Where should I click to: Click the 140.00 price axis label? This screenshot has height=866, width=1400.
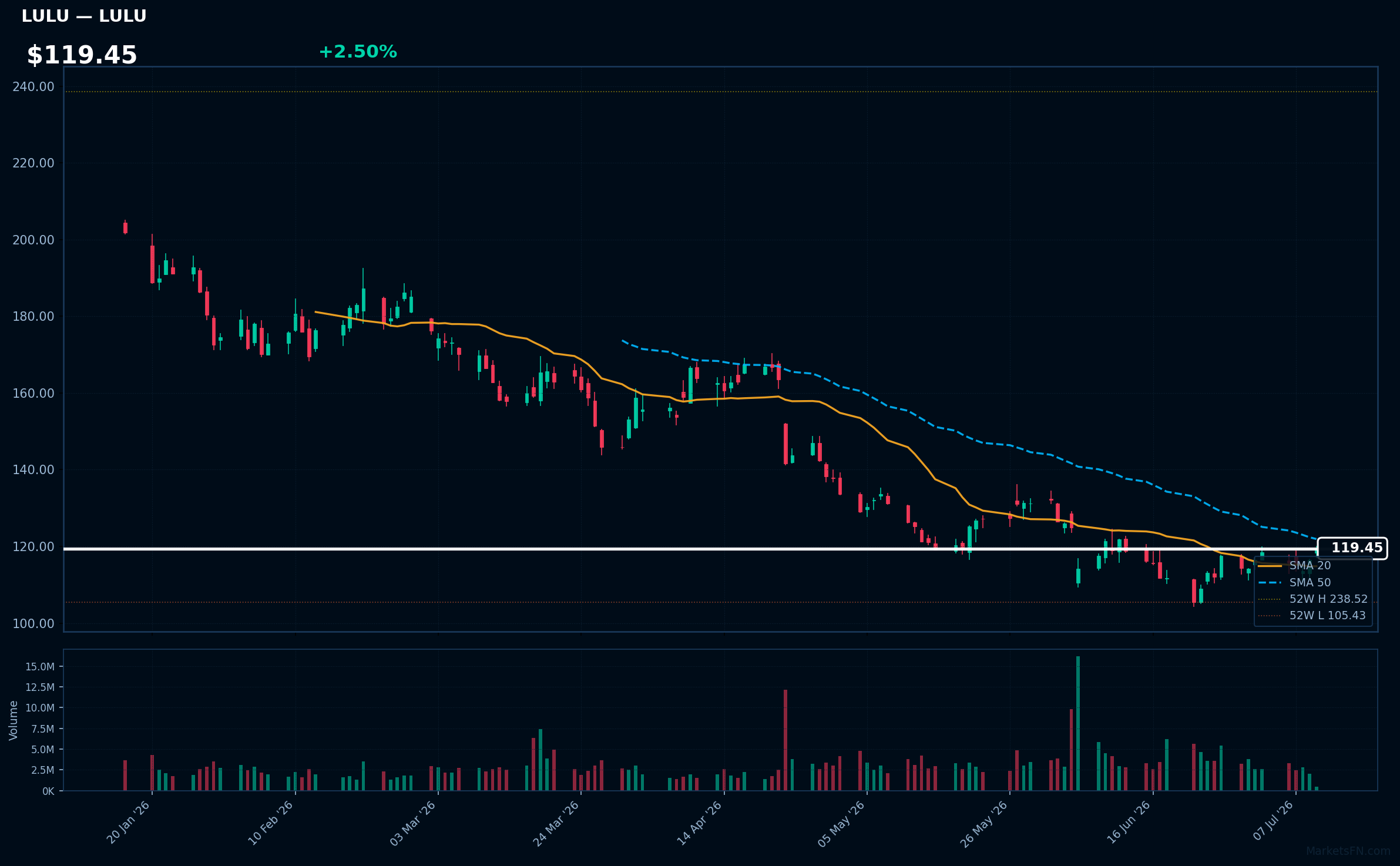[33, 470]
